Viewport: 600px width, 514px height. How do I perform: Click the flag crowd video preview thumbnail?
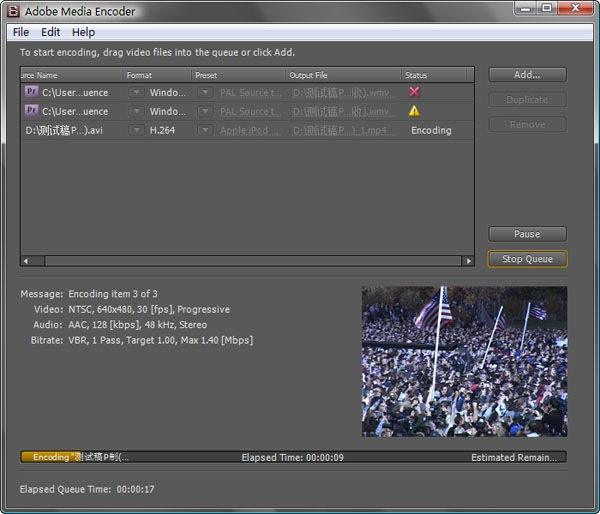point(465,361)
